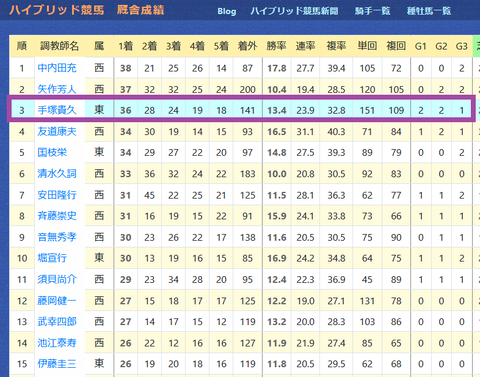Open trainer 安田隆行 link

57,195
